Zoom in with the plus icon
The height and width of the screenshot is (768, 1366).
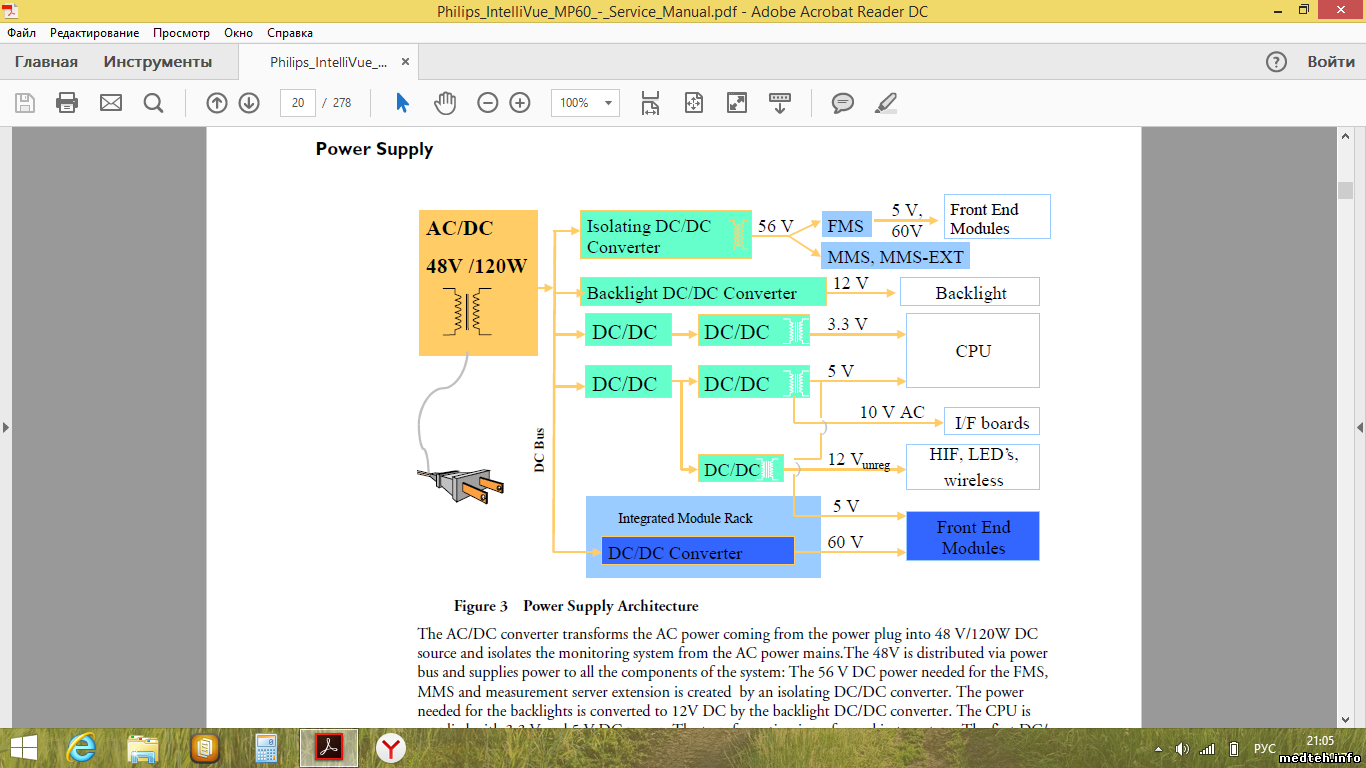(x=520, y=103)
